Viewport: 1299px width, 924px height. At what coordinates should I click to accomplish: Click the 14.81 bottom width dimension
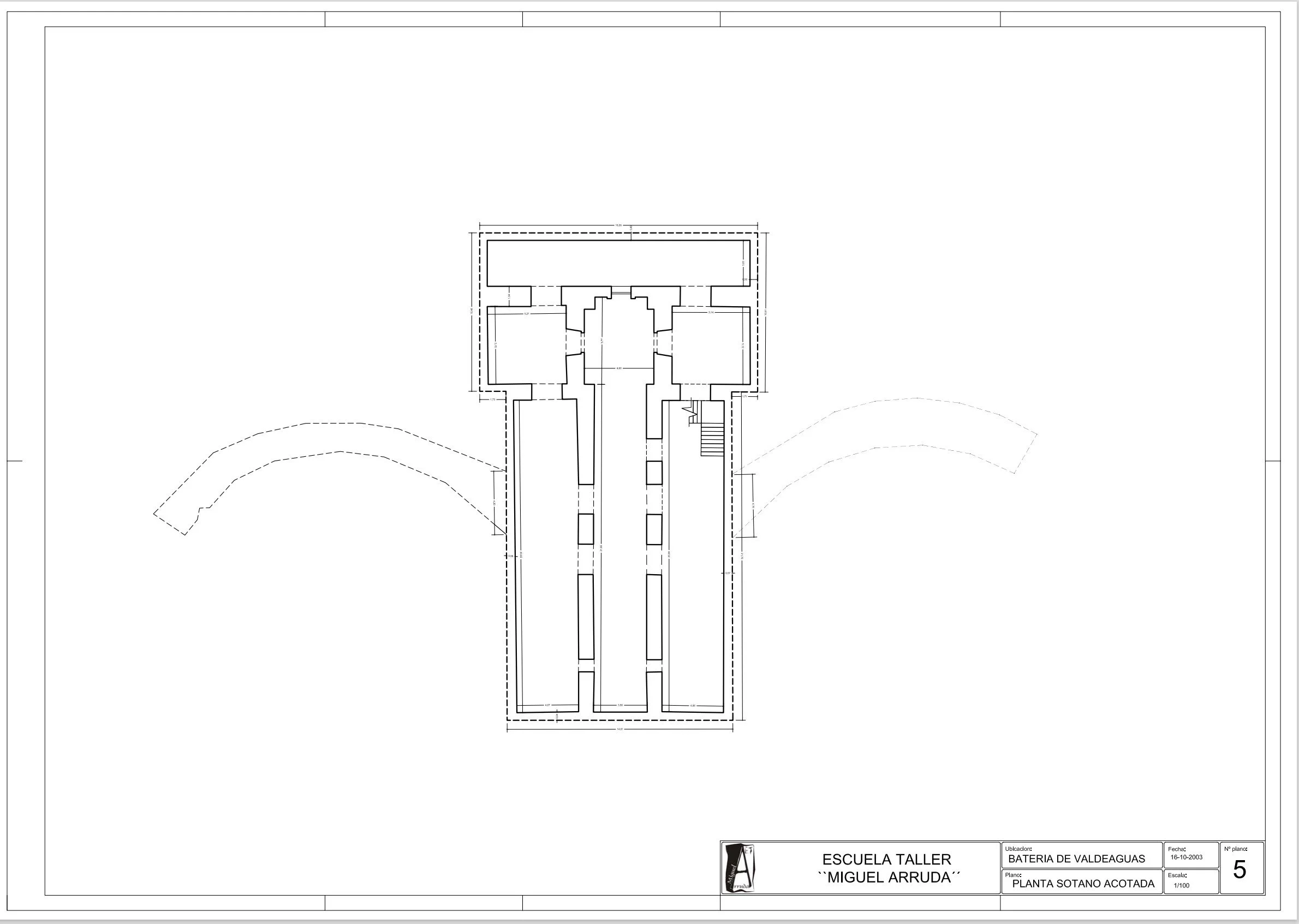pyautogui.click(x=619, y=729)
